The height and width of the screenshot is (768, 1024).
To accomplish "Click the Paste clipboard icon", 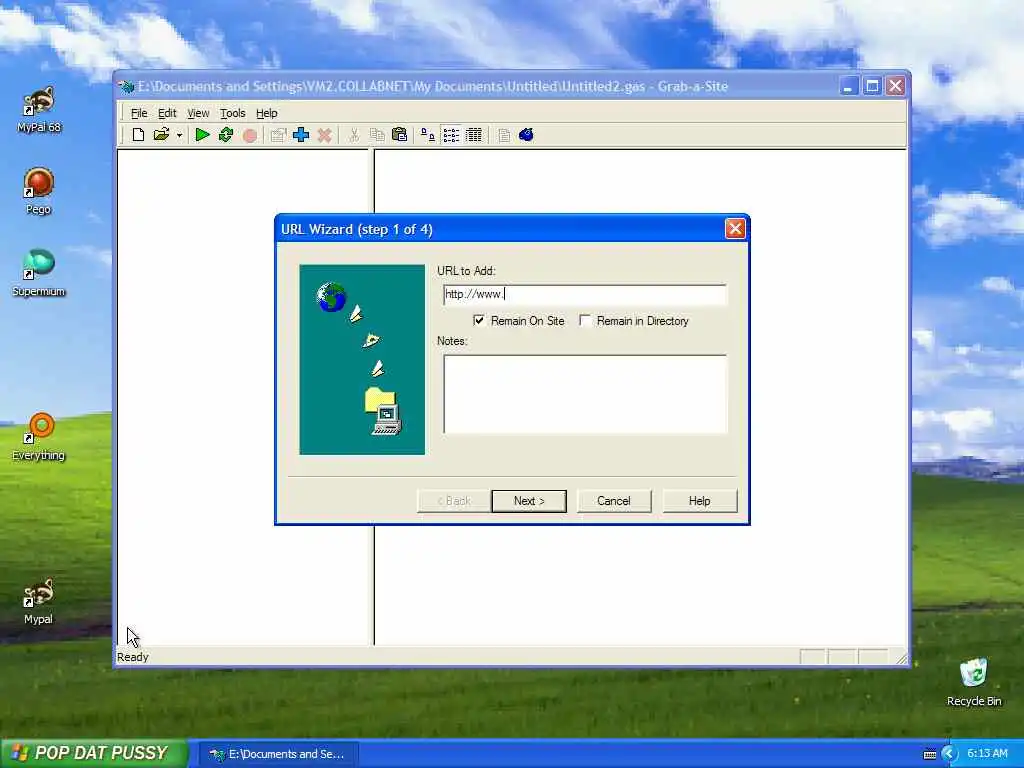I will click(x=400, y=135).
